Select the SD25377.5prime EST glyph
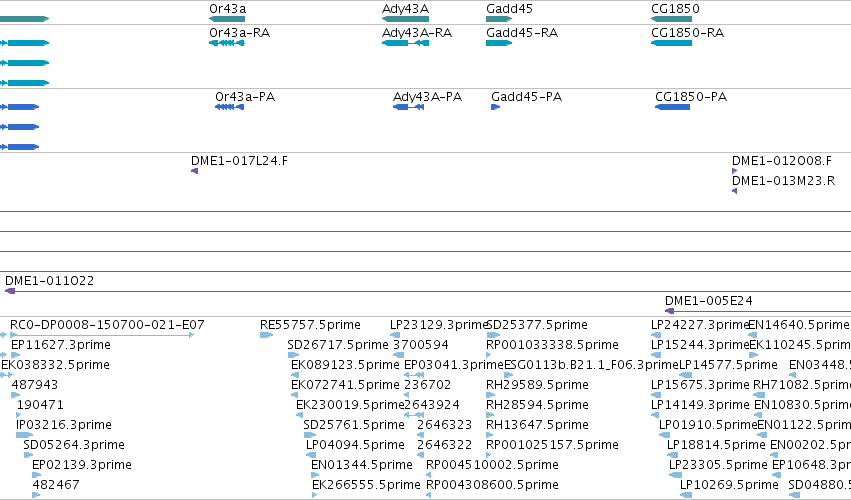The width and height of the screenshot is (851, 500). click(x=493, y=335)
